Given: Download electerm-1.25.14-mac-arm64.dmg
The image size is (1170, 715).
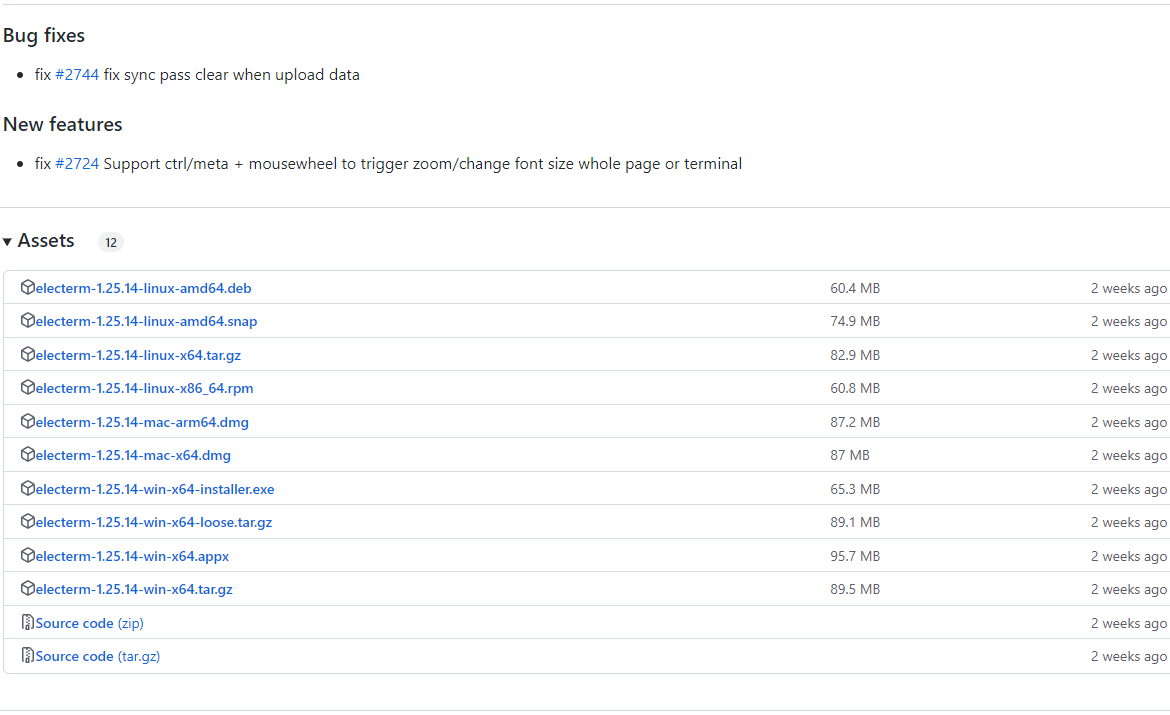Looking at the screenshot, I should click(142, 422).
